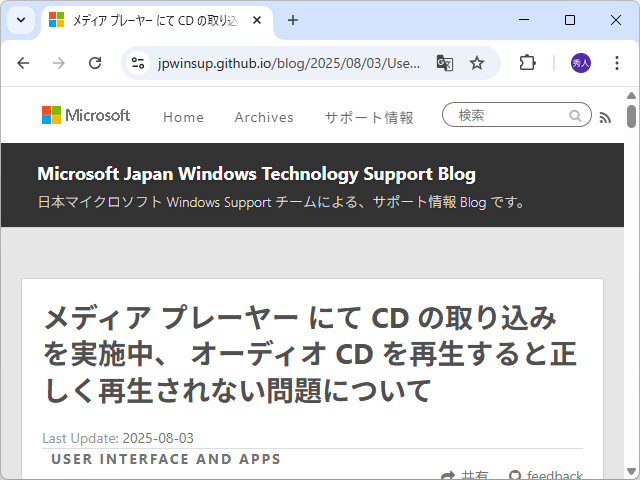This screenshot has height=480, width=640.
Task: Open the RSS feed icon
Action: click(x=605, y=118)
